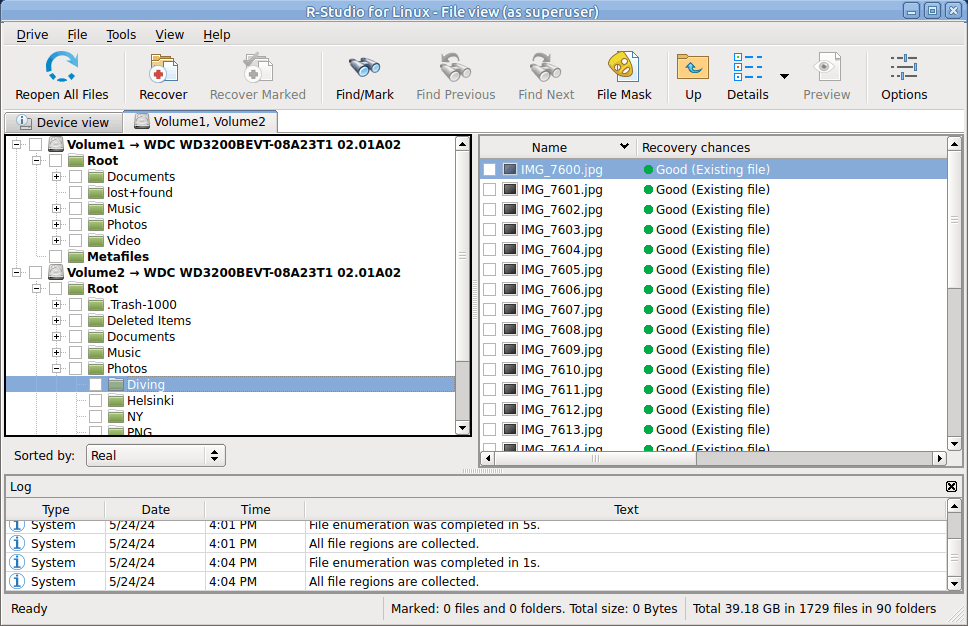Open the View menu

point(169,35)
